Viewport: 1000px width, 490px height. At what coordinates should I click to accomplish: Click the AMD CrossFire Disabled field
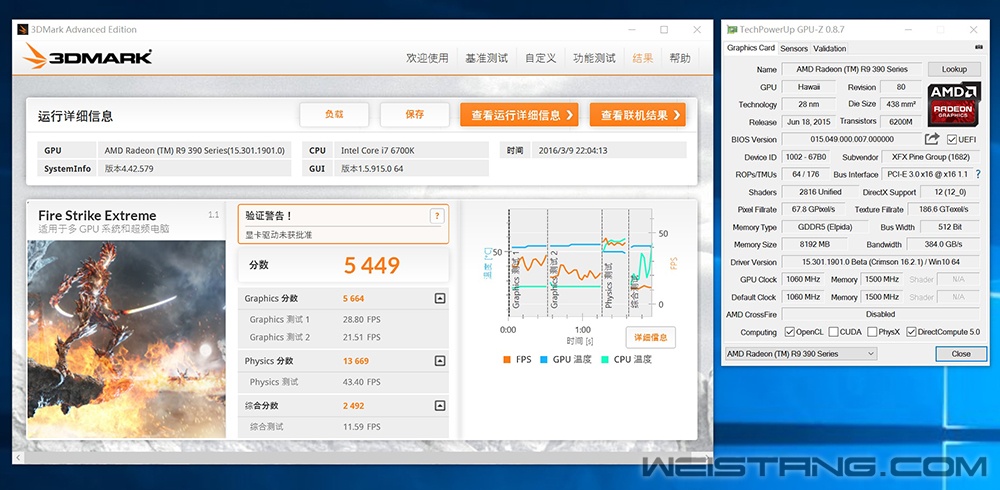click(881, 315)
